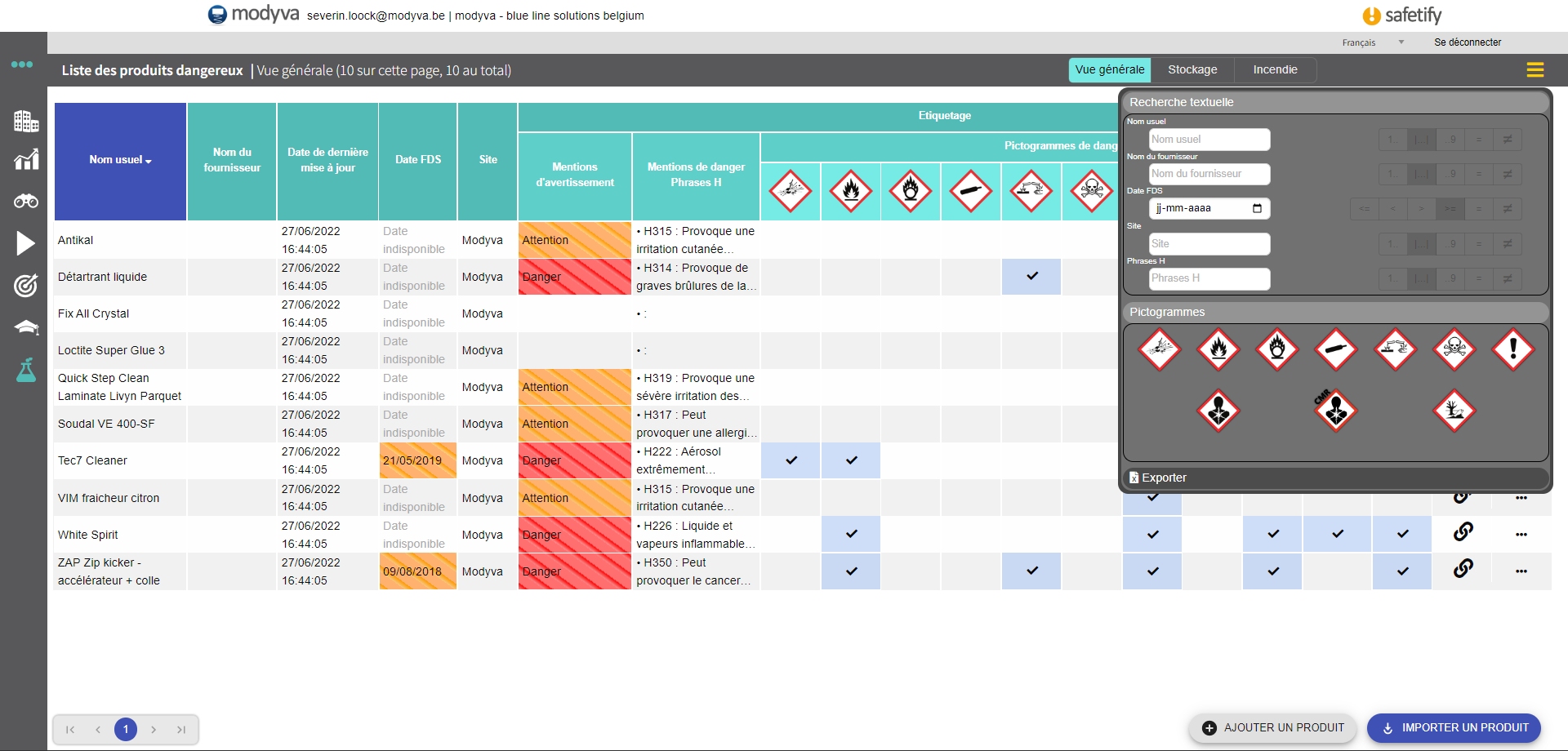Select '<=' operator for Date FDS filter

tap(1365, 209)
